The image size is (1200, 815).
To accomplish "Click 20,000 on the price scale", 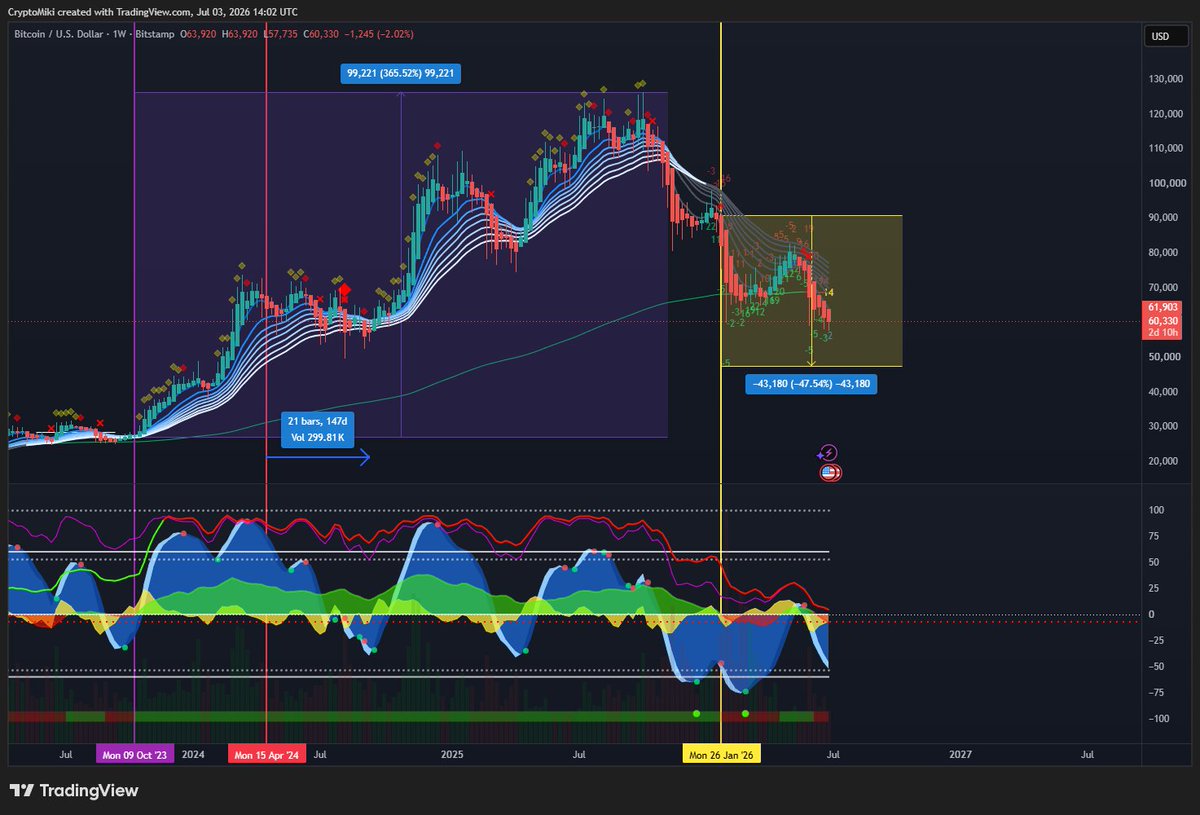I will tap(1162, 461).
